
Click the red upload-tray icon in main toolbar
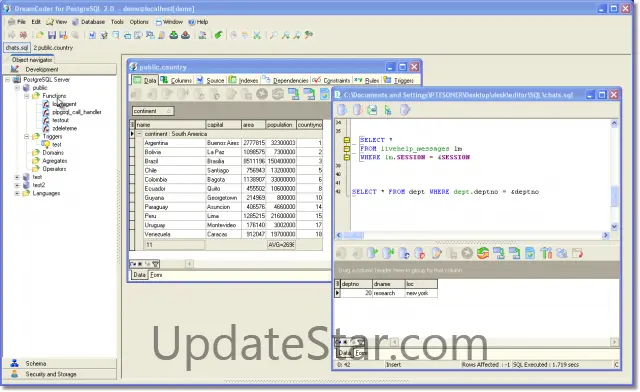pyautogui.click(x=185, y=35)
